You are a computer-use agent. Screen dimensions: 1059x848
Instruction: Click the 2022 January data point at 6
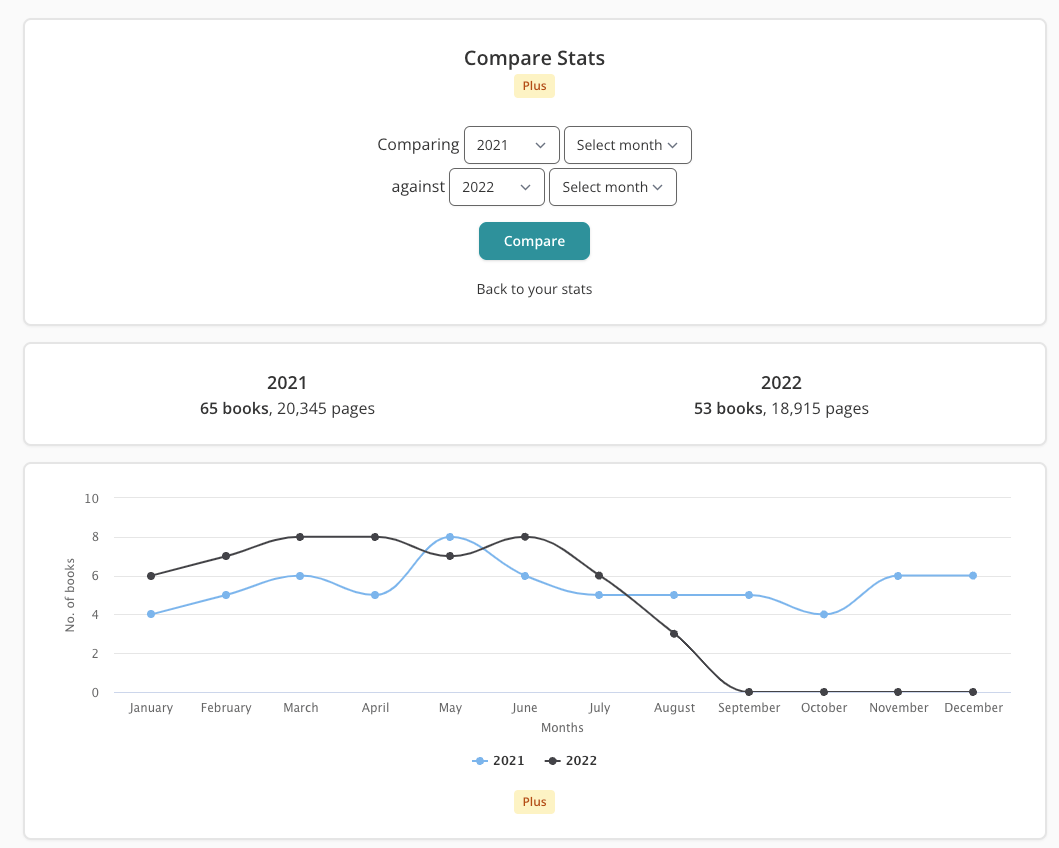(151, 576)
